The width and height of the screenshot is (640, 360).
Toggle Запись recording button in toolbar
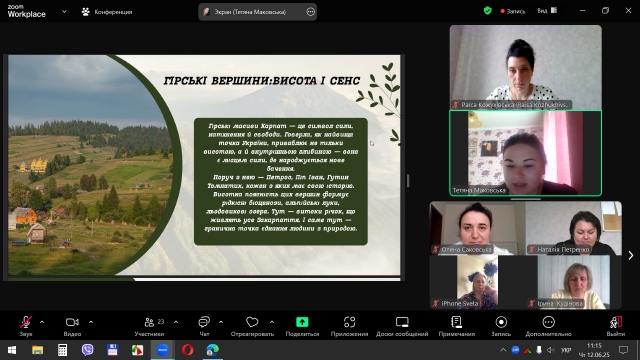(501, 326)
